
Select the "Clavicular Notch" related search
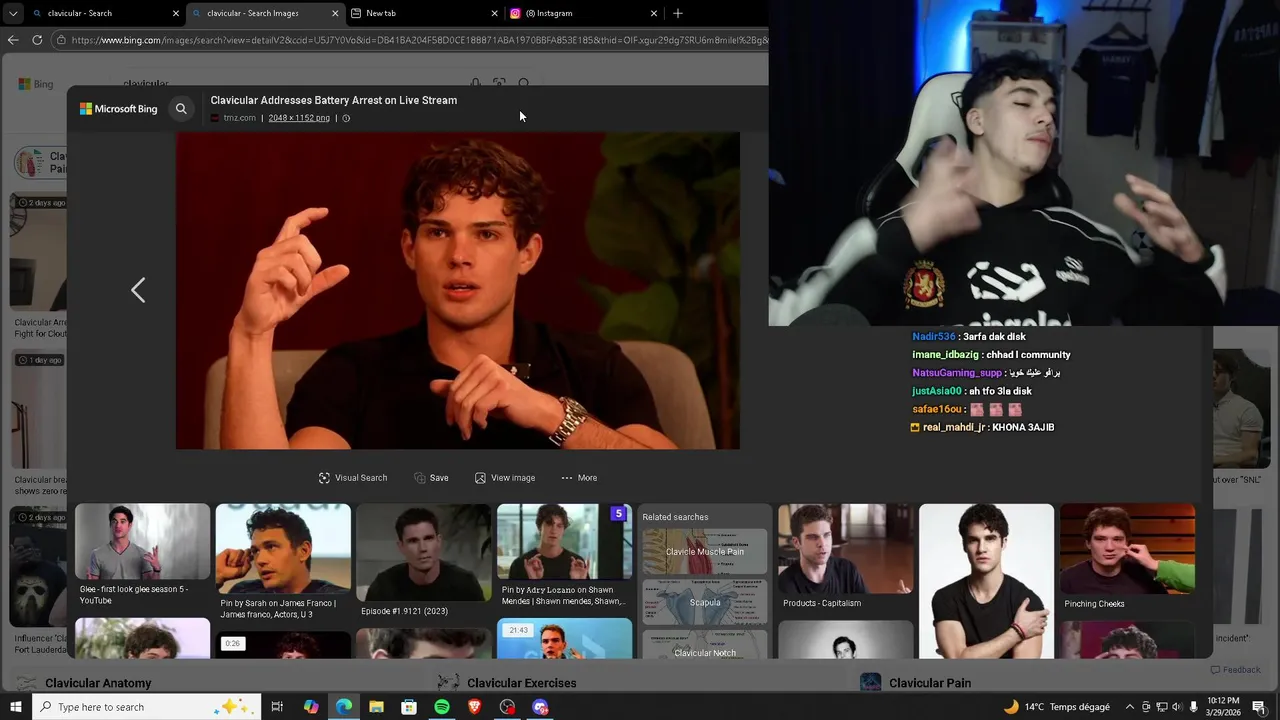click(x=705, y=645)
